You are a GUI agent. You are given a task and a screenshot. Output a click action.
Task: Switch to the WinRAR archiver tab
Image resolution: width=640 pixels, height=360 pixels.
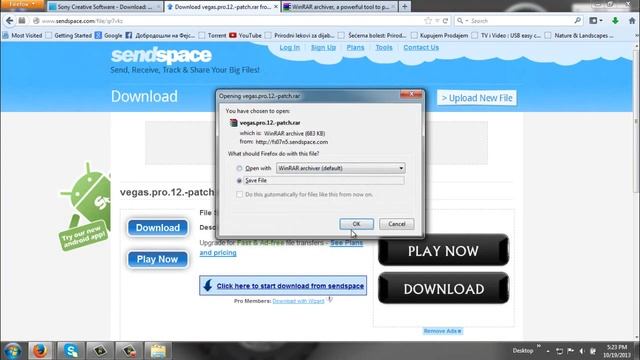340,7
